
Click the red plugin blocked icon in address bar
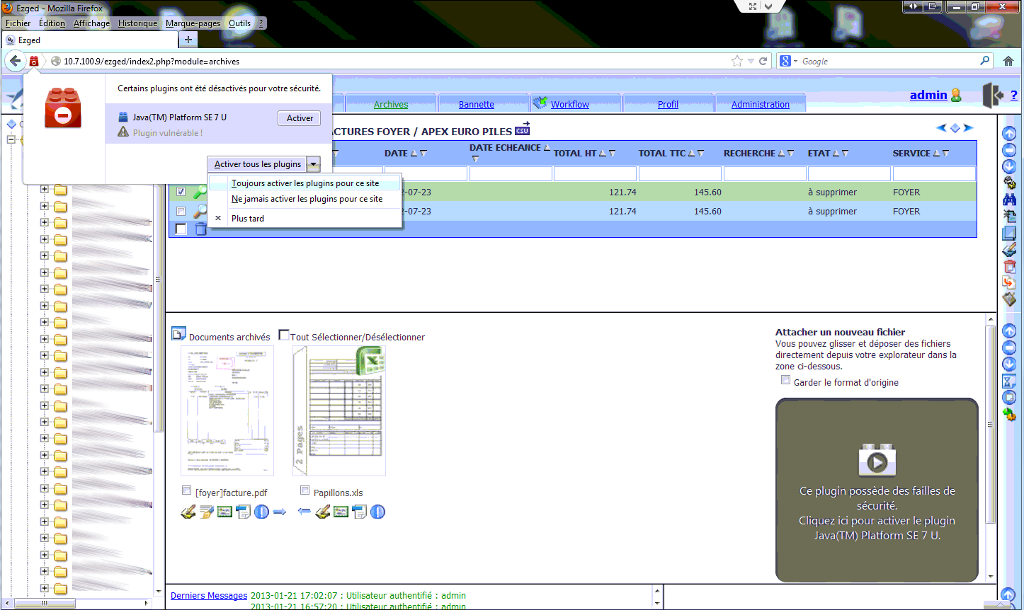point(34,61)
